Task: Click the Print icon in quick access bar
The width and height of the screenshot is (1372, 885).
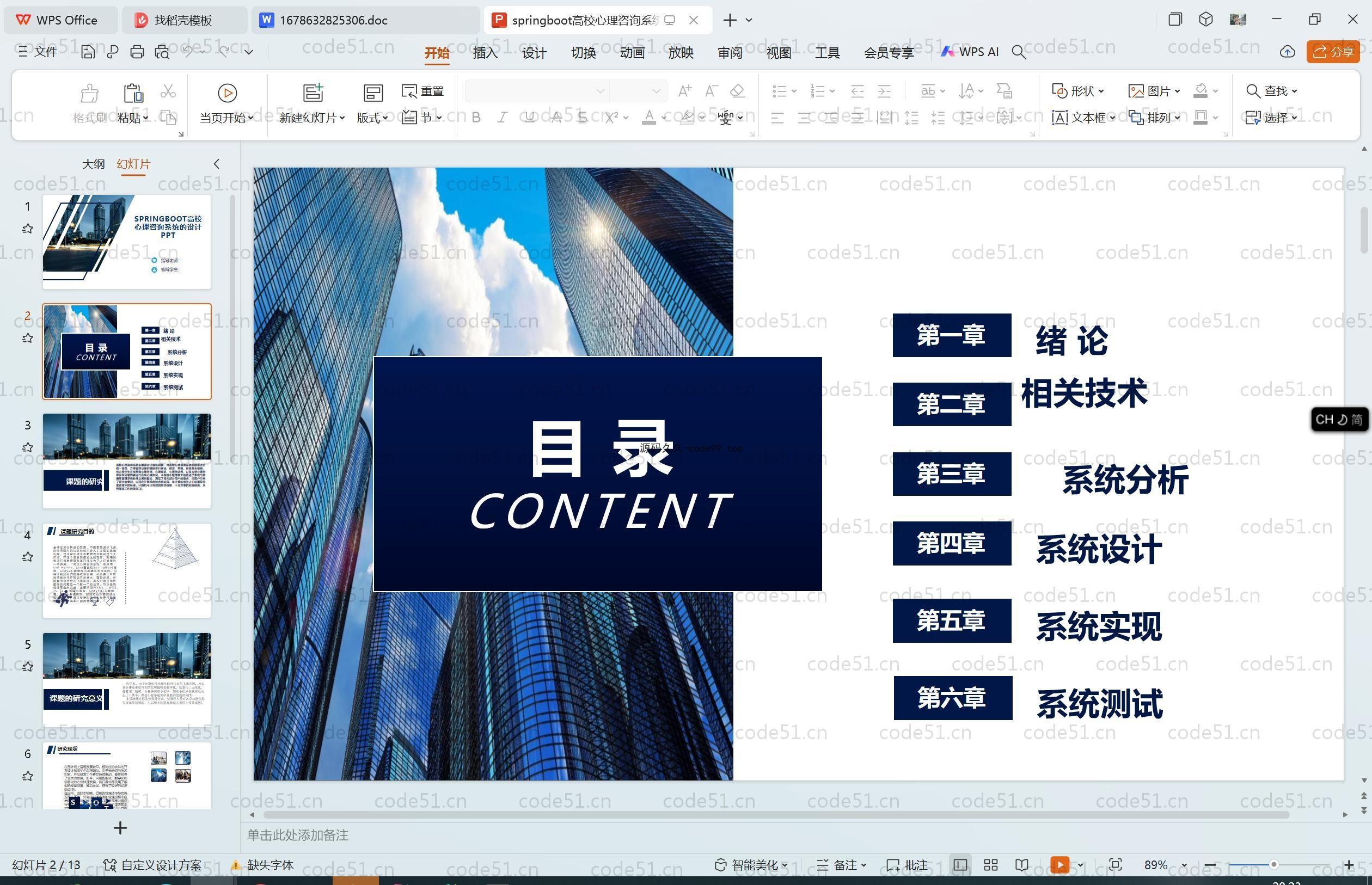Action: click(137, 52)
